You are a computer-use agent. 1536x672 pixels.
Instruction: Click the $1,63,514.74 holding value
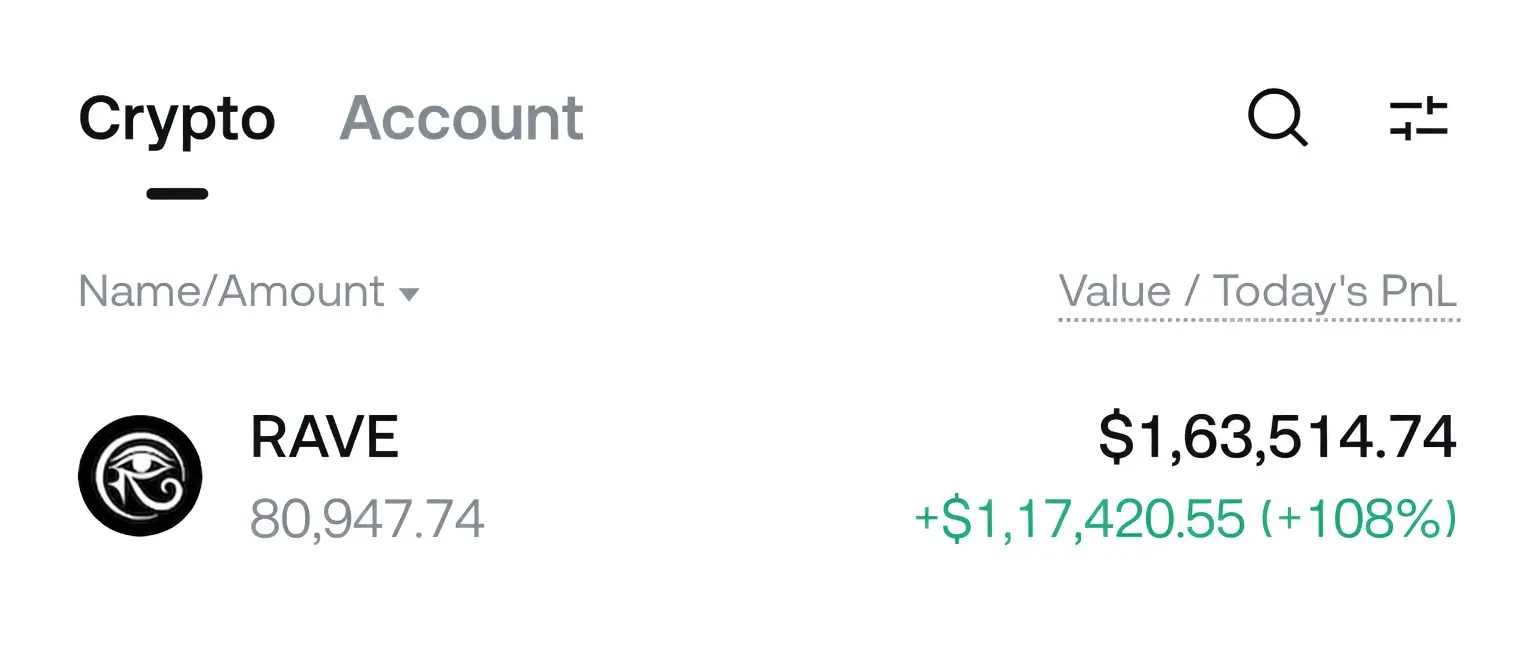point(1277,438)
